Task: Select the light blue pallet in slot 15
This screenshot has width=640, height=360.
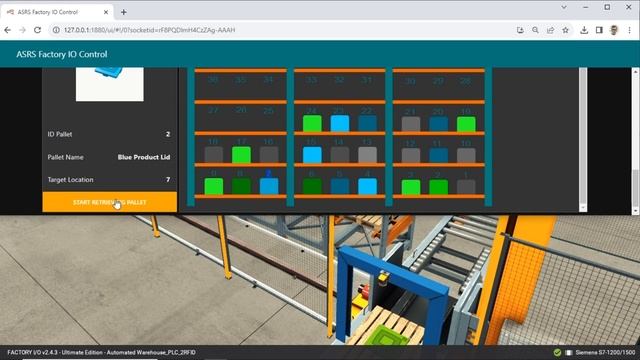Action: point(312,155)
